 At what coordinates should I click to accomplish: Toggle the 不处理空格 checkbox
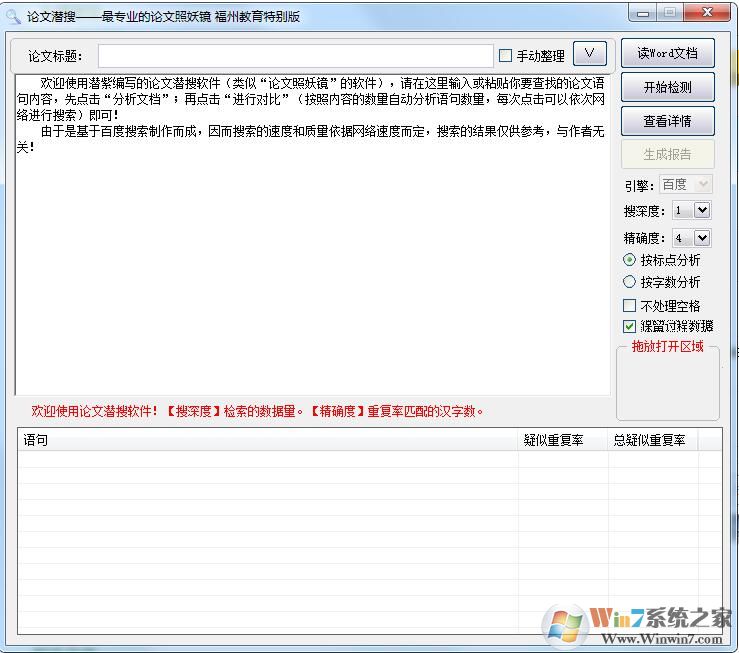(629, 306)
